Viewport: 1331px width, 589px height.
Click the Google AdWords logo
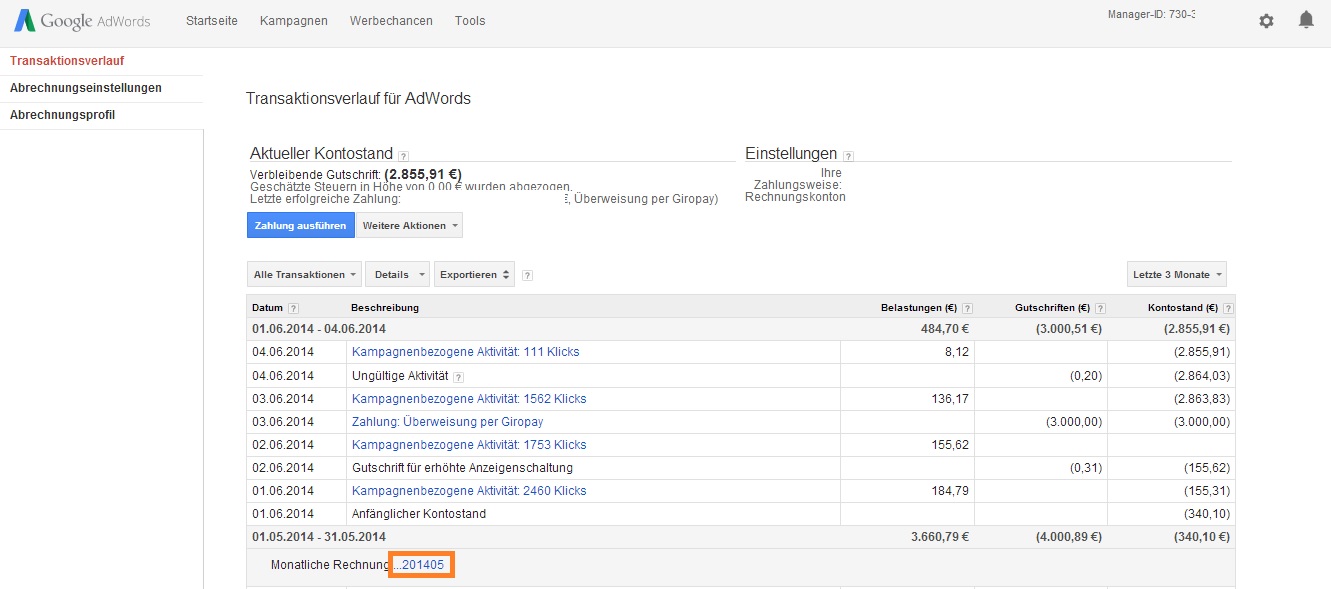point(81,21)
